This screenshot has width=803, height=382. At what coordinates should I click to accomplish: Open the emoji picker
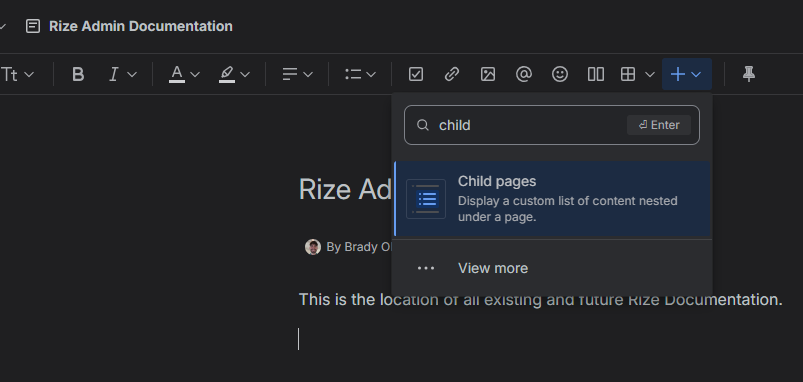coord(560,75)
